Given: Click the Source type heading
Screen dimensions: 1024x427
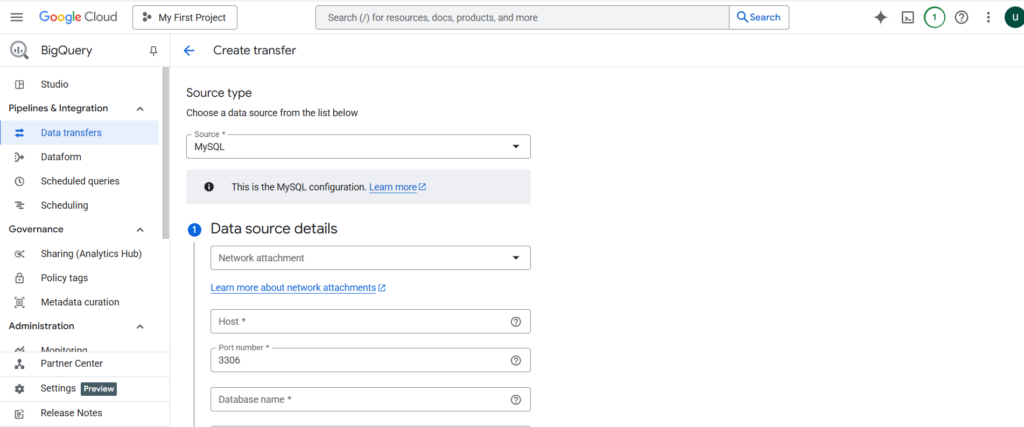Looking at the screenshot, I should click(x=219, y=93).
